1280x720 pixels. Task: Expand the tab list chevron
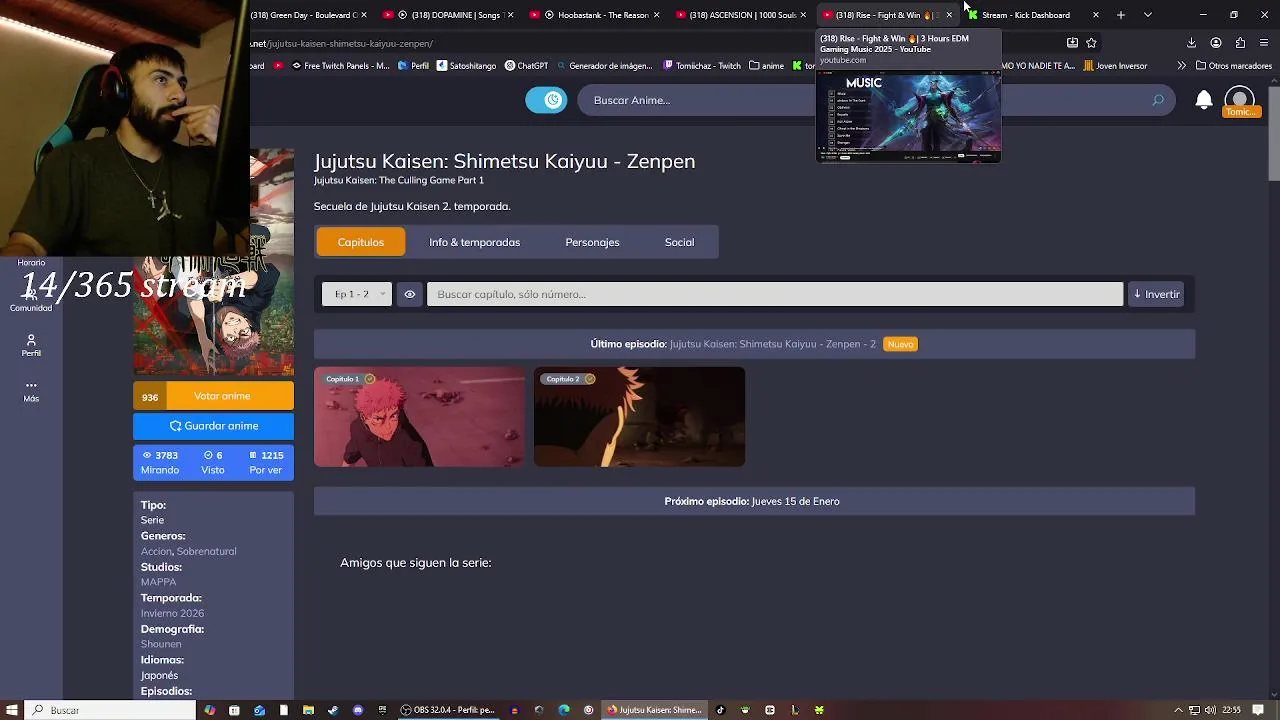[x=1147, y=15]
